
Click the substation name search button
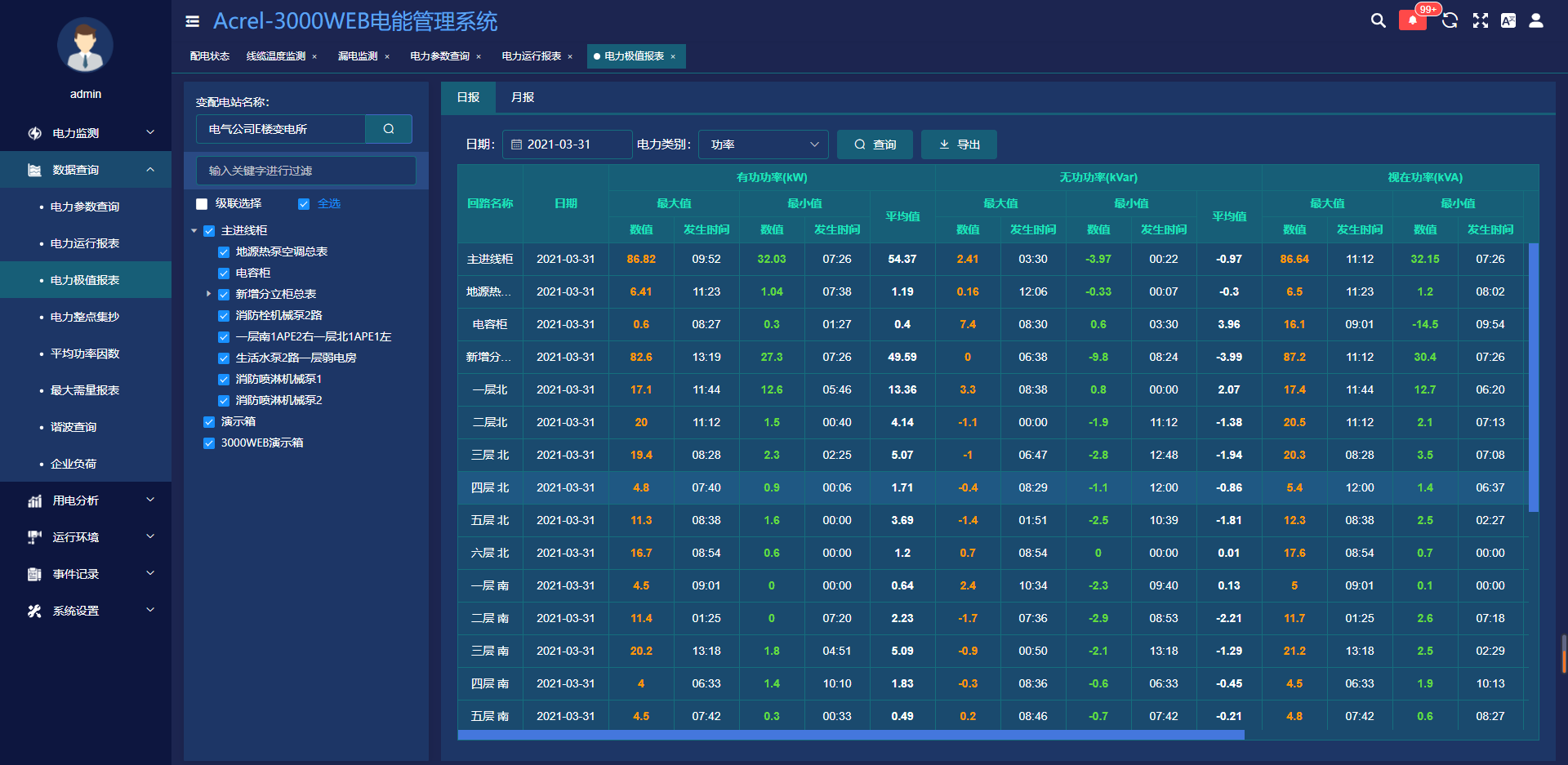point(389,129)
